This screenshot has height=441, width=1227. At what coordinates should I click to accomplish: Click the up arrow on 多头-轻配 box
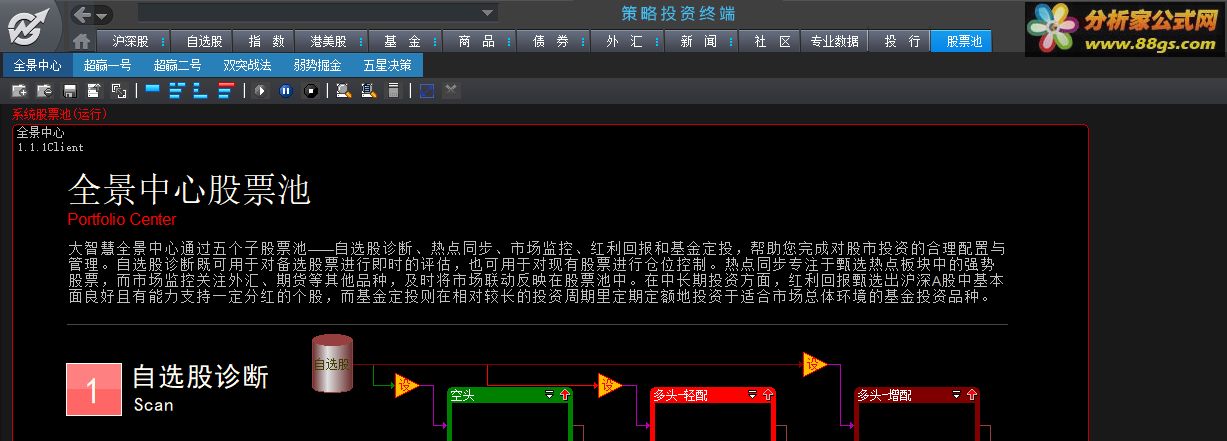click(768, 395)
